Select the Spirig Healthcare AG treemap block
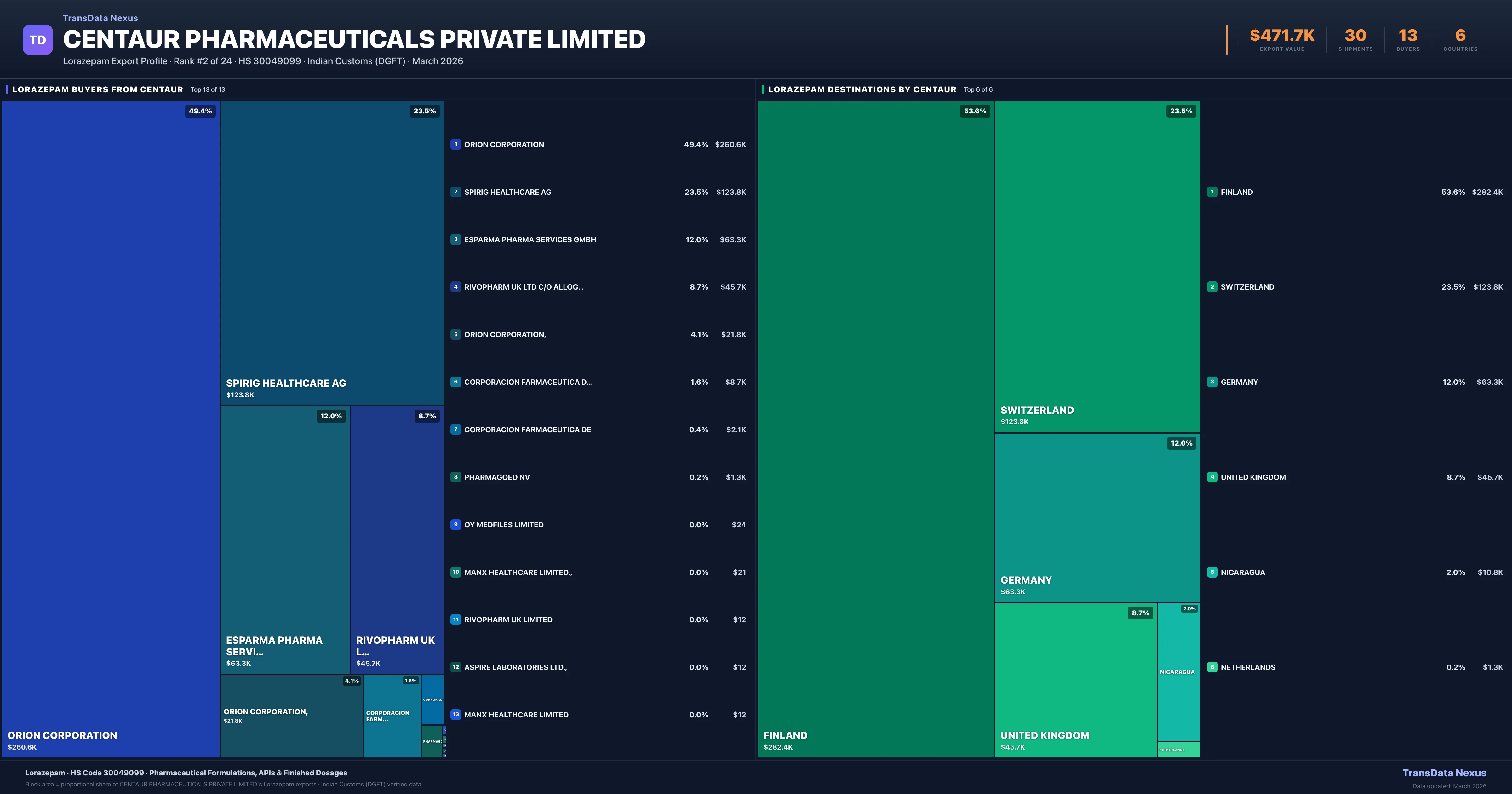This screenshot has width=1512, height=794. [332, 252]
